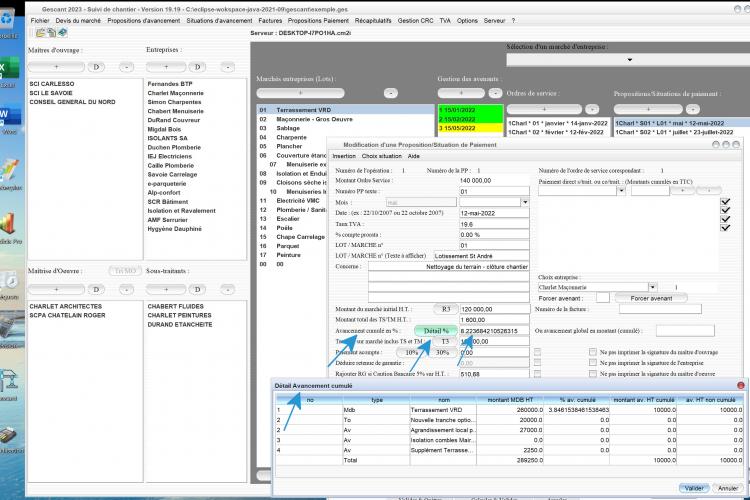
Task: Click the Taux TVA field showing 19.6
Action: coord(494,224)
